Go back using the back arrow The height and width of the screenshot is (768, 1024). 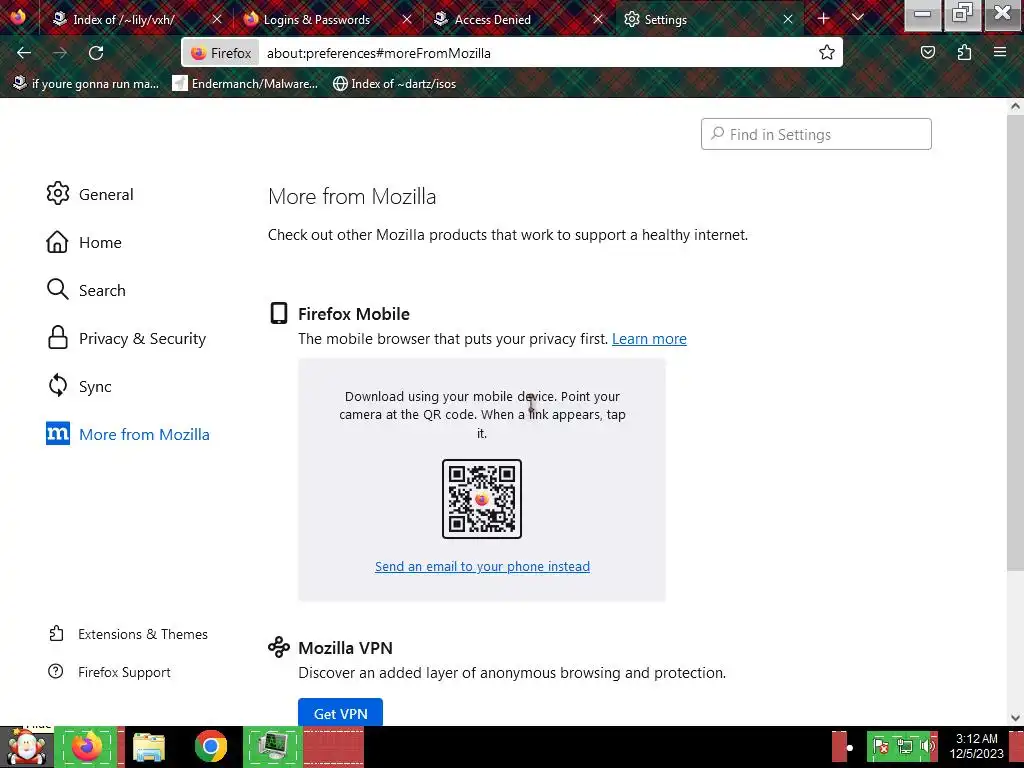(24, 53)
